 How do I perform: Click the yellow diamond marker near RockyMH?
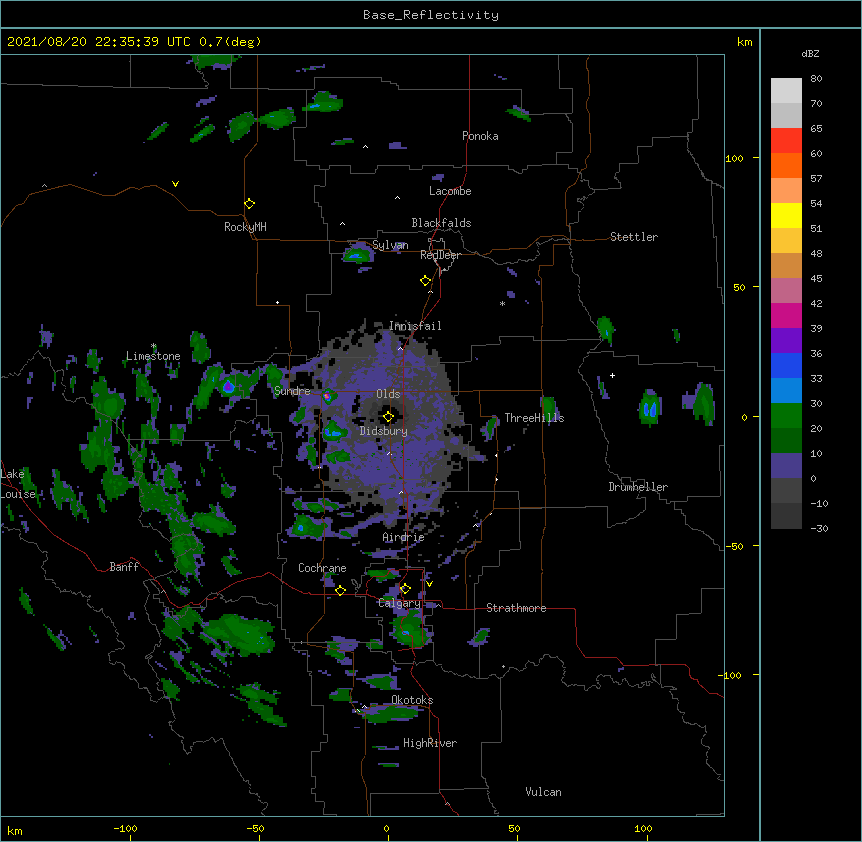(250, 204)
